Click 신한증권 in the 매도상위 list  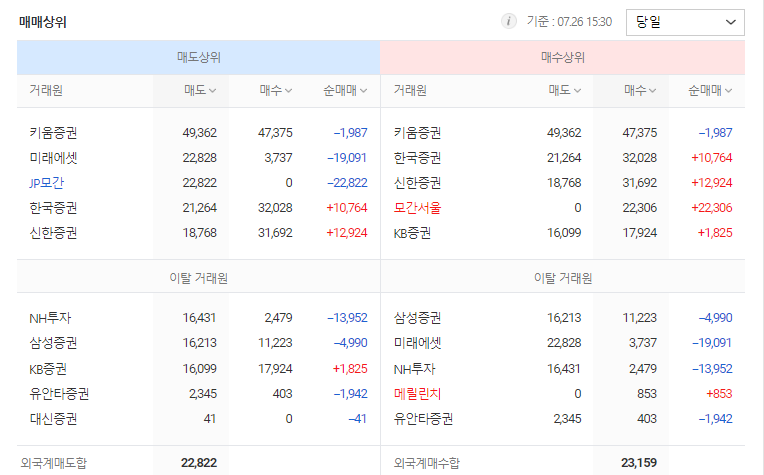click(53, 233)
